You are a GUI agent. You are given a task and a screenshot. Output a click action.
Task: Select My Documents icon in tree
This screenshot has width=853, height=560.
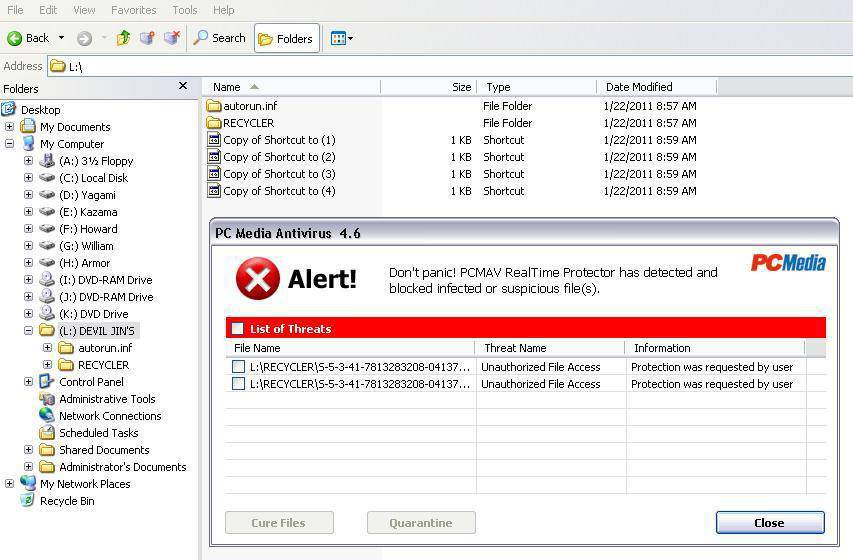point(28,126)
